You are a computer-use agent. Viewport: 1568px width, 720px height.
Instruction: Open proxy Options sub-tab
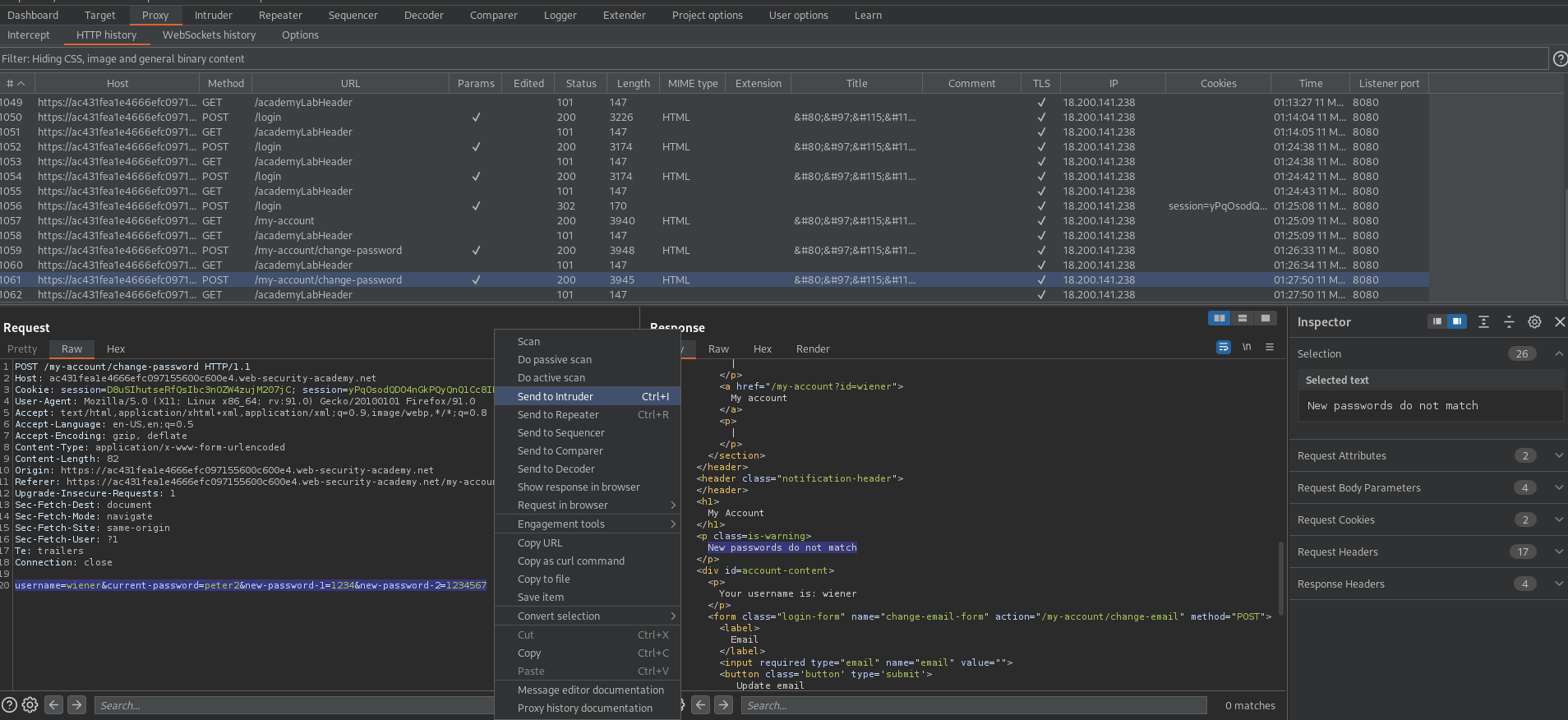click(x=300, y=35)
